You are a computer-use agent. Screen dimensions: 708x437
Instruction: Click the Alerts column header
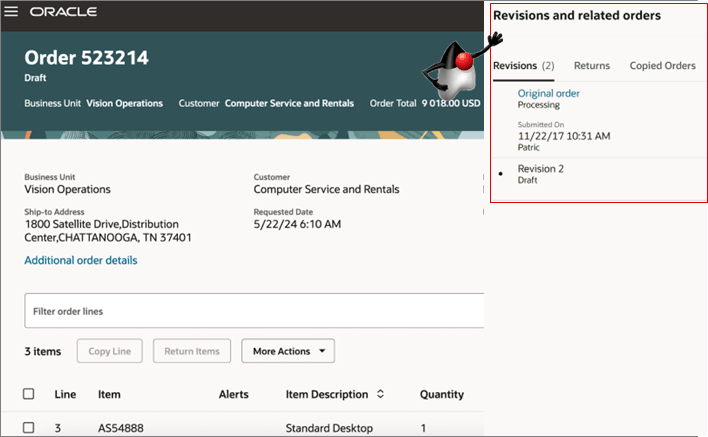pos(233,395)
